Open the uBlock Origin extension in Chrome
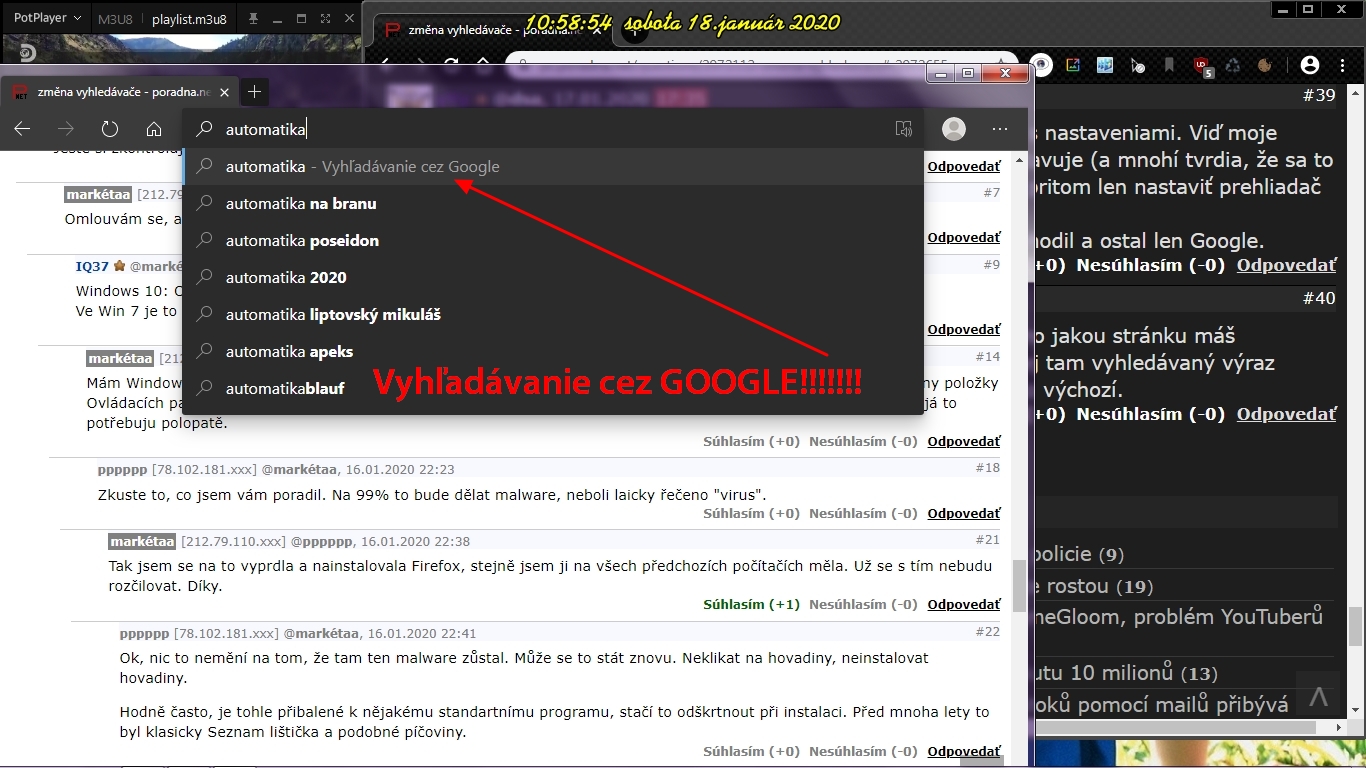The image size is (1366, 768). pyautogui.click(x=1202, y=66)
